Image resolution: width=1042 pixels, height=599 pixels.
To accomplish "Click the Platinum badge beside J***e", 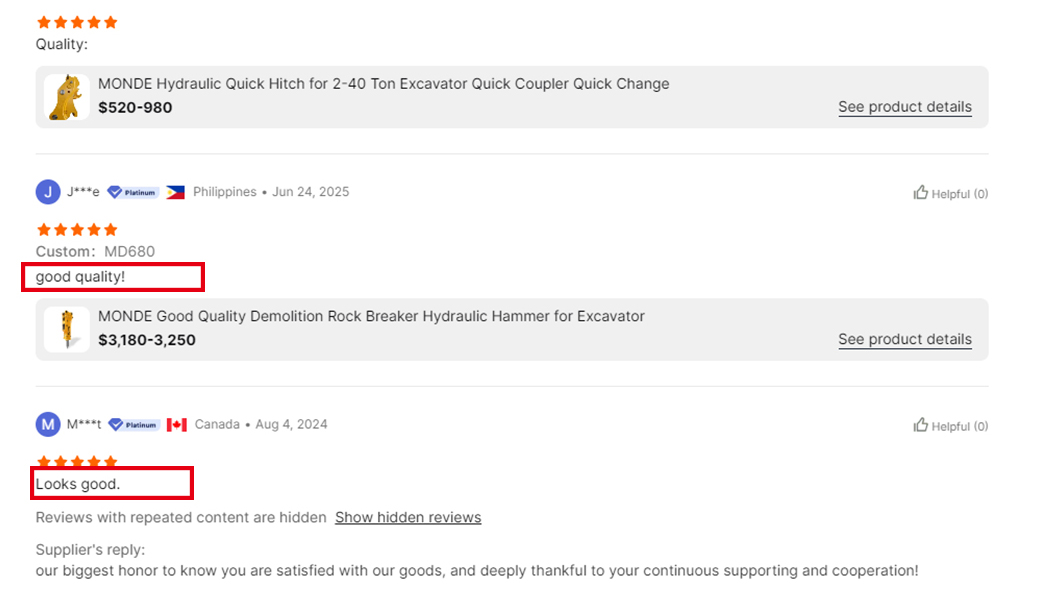I will click(x=133, y=192).
